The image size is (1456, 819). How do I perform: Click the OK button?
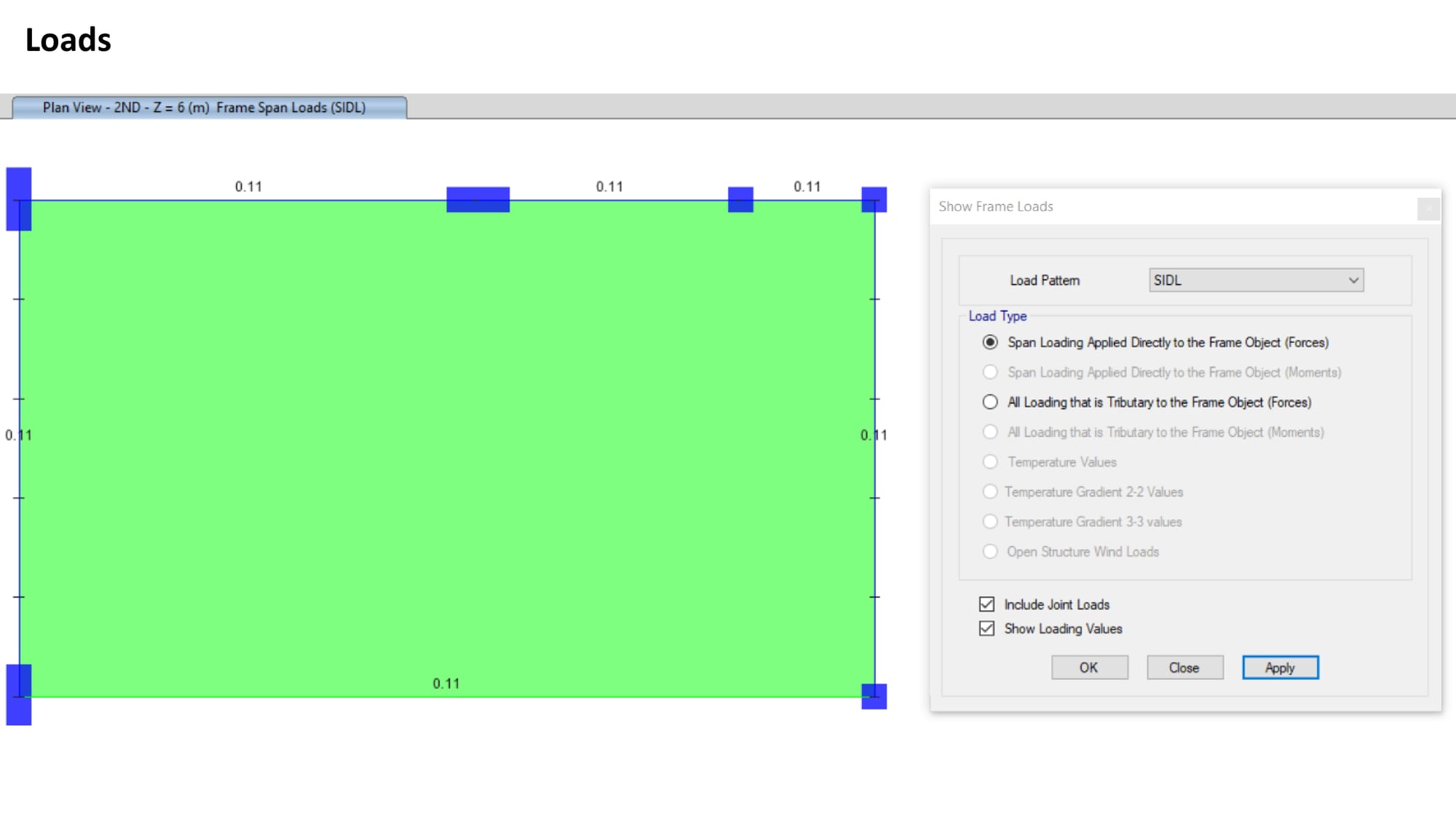1089,668
